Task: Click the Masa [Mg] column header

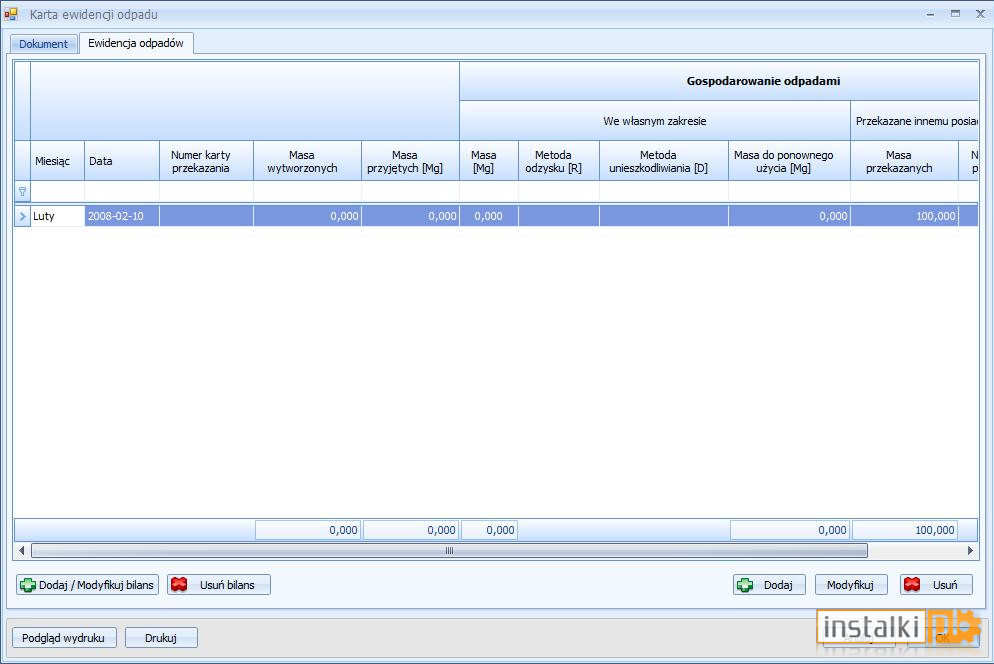Action: (489, 161)
